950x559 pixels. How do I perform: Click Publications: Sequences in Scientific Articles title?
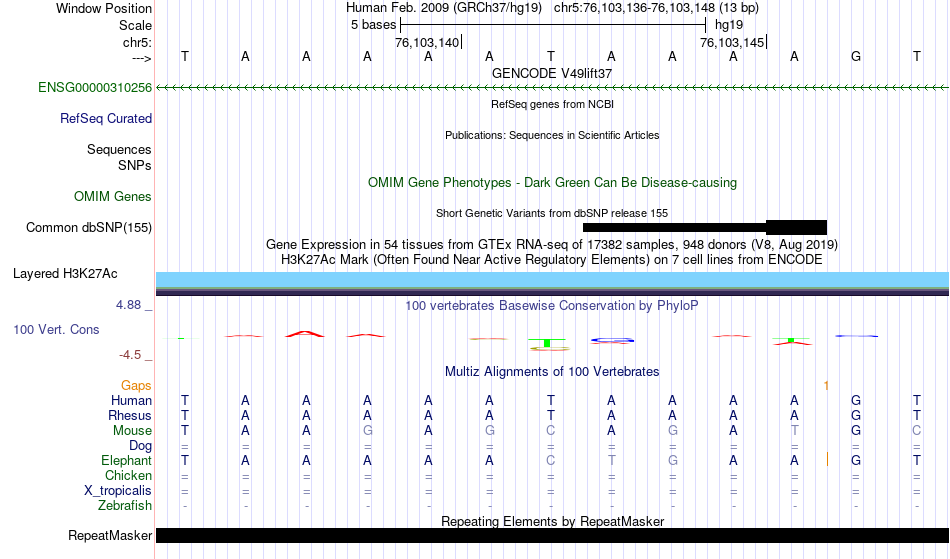pos(552,135)
